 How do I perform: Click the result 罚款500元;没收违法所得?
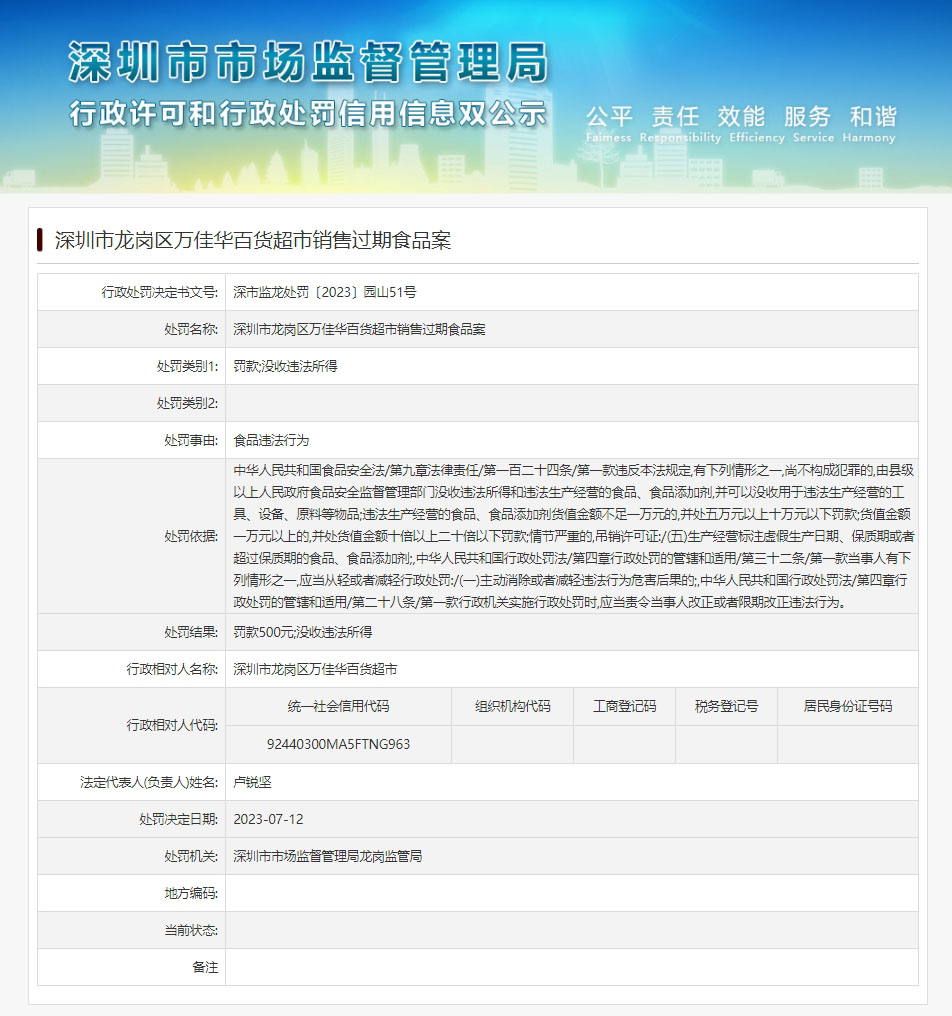303,632
